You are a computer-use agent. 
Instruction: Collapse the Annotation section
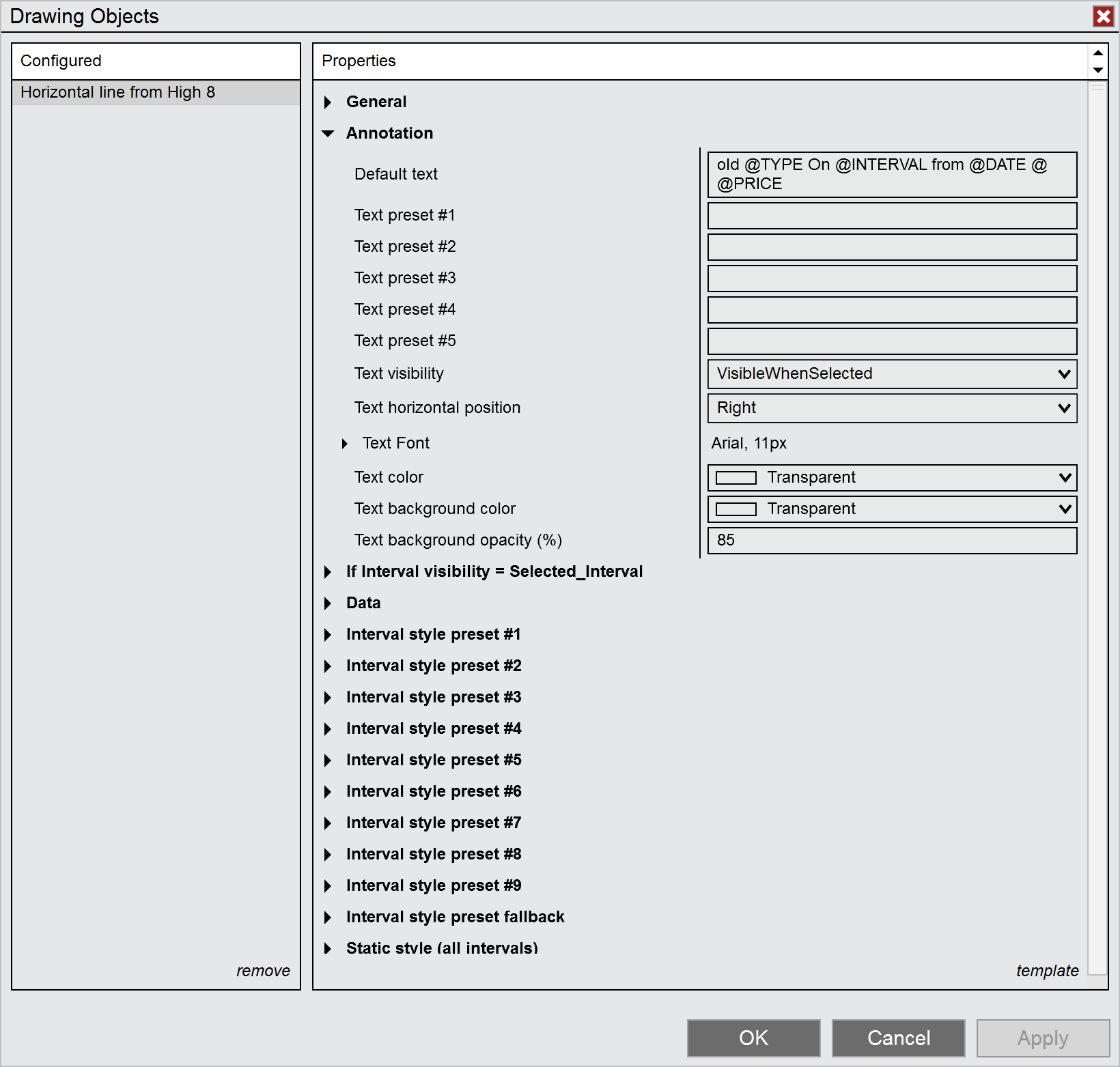pos(328,134)
